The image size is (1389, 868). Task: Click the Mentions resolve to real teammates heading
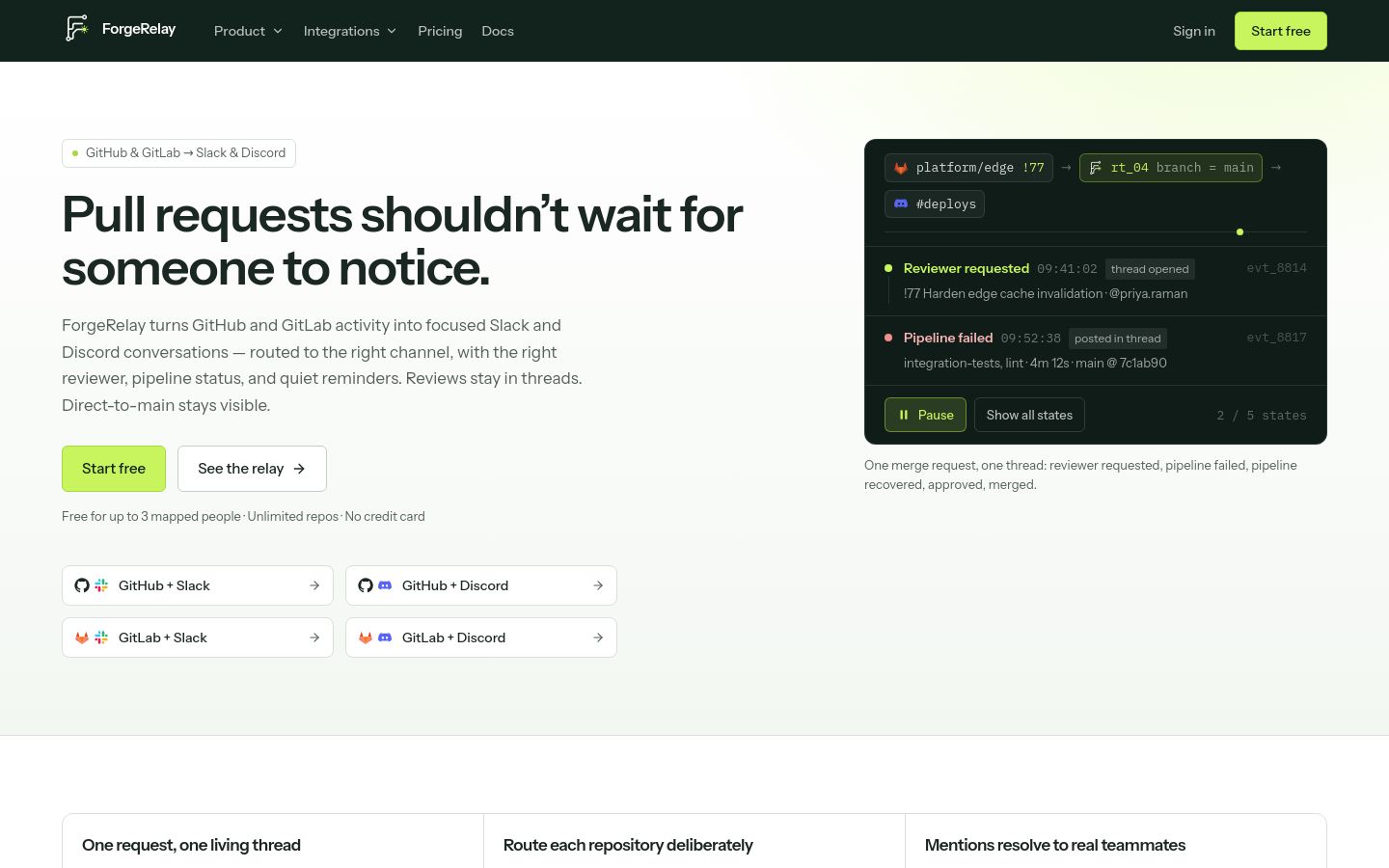coord(1055,845)
